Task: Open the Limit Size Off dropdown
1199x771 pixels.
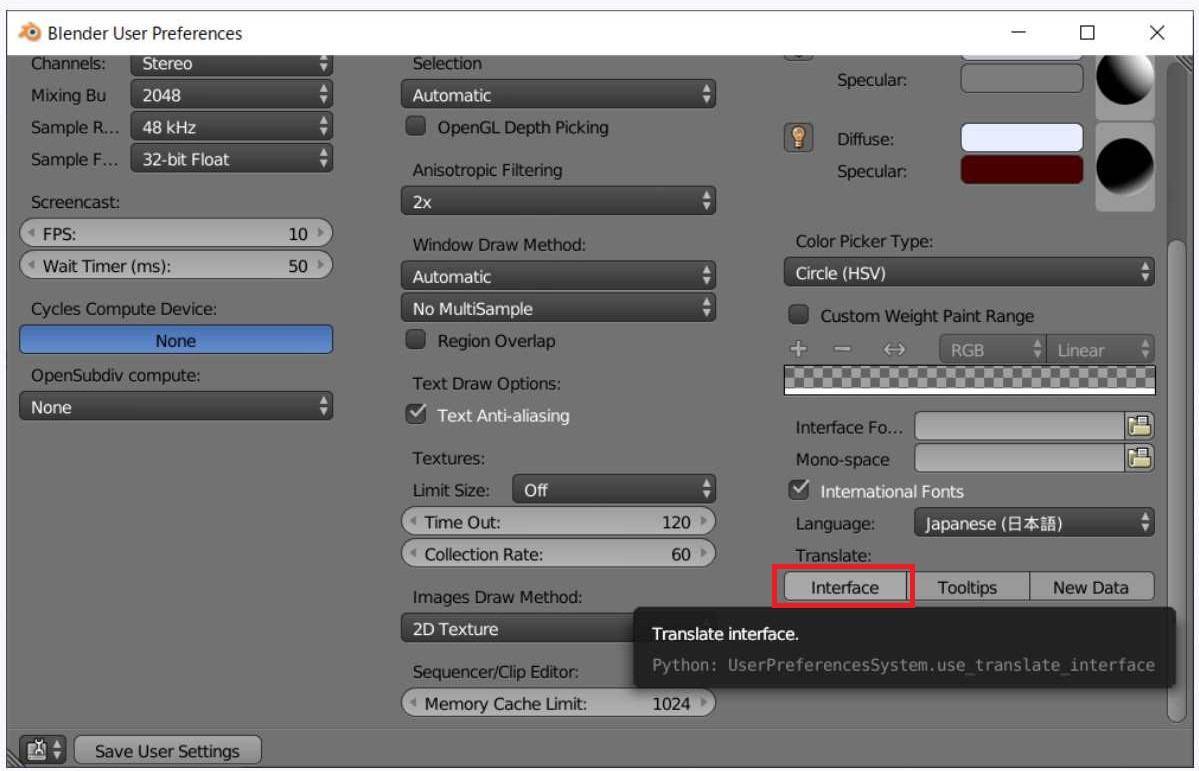Action: coord(614,490)
